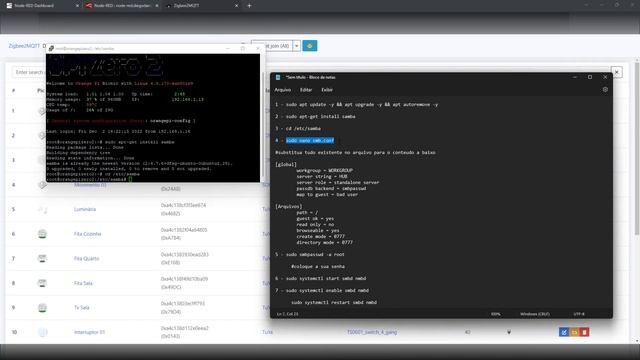Click the Luminária device picture
This screenshot has height=360, width=640.
pos(42,209)
